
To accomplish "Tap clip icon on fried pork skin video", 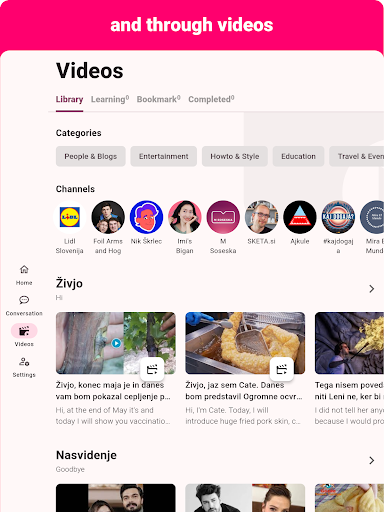I will tap(282, 369).
